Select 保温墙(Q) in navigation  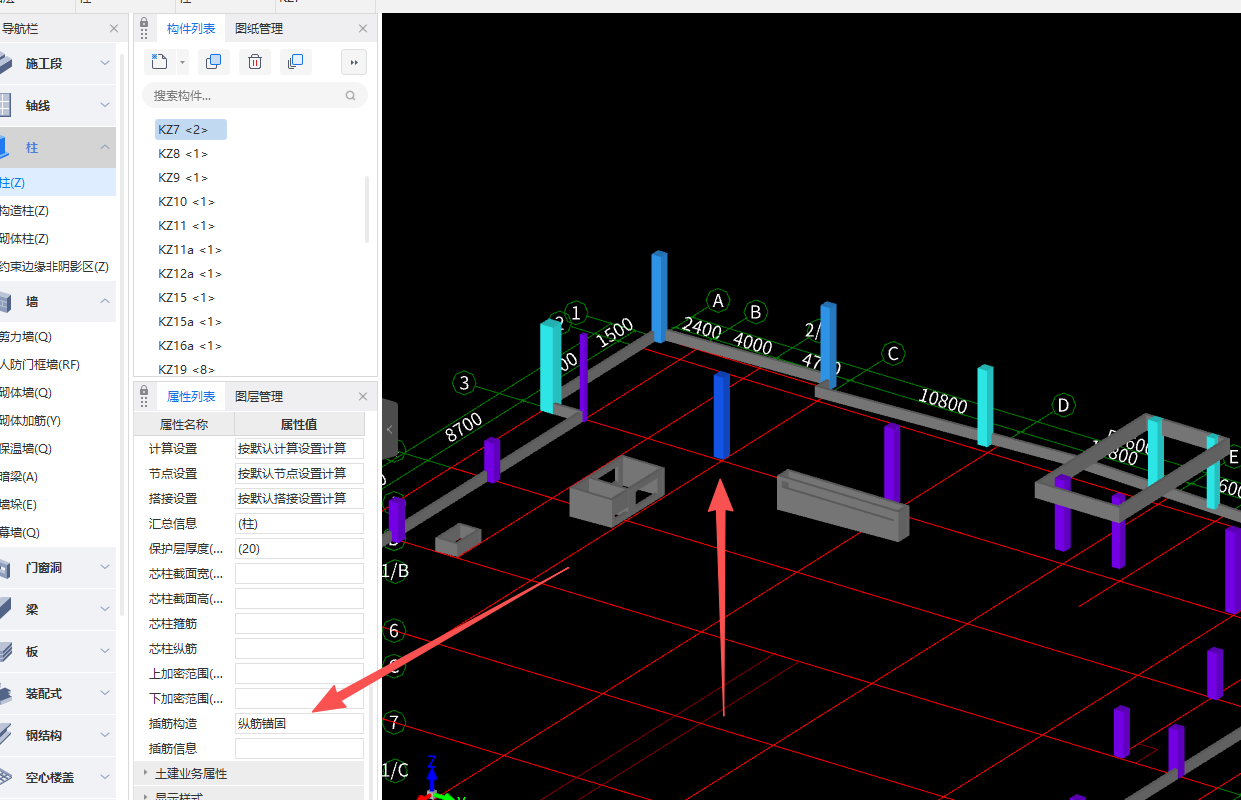point(26,449)
